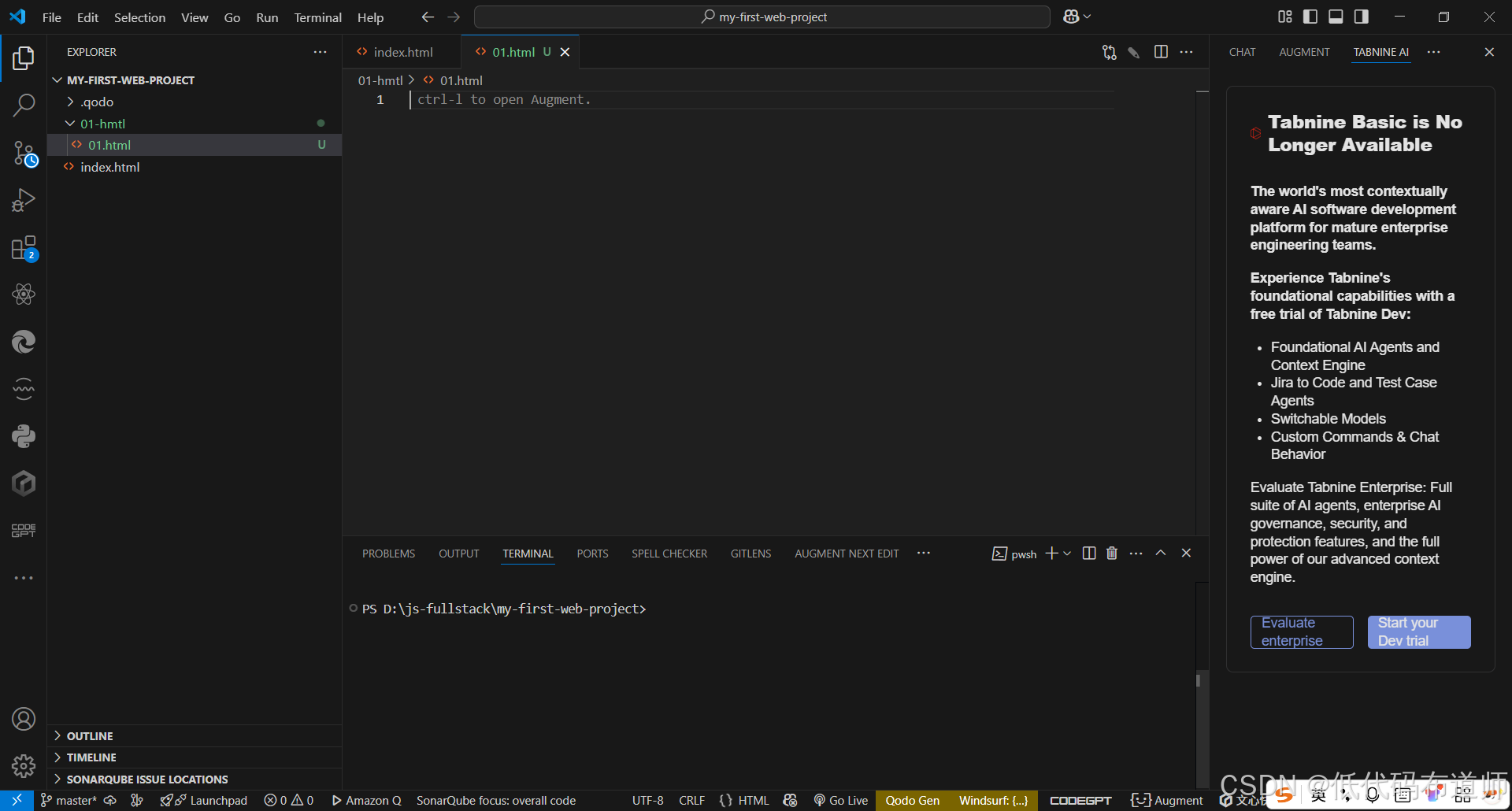Maximize the terminal panel size

tap(1161, 554)
